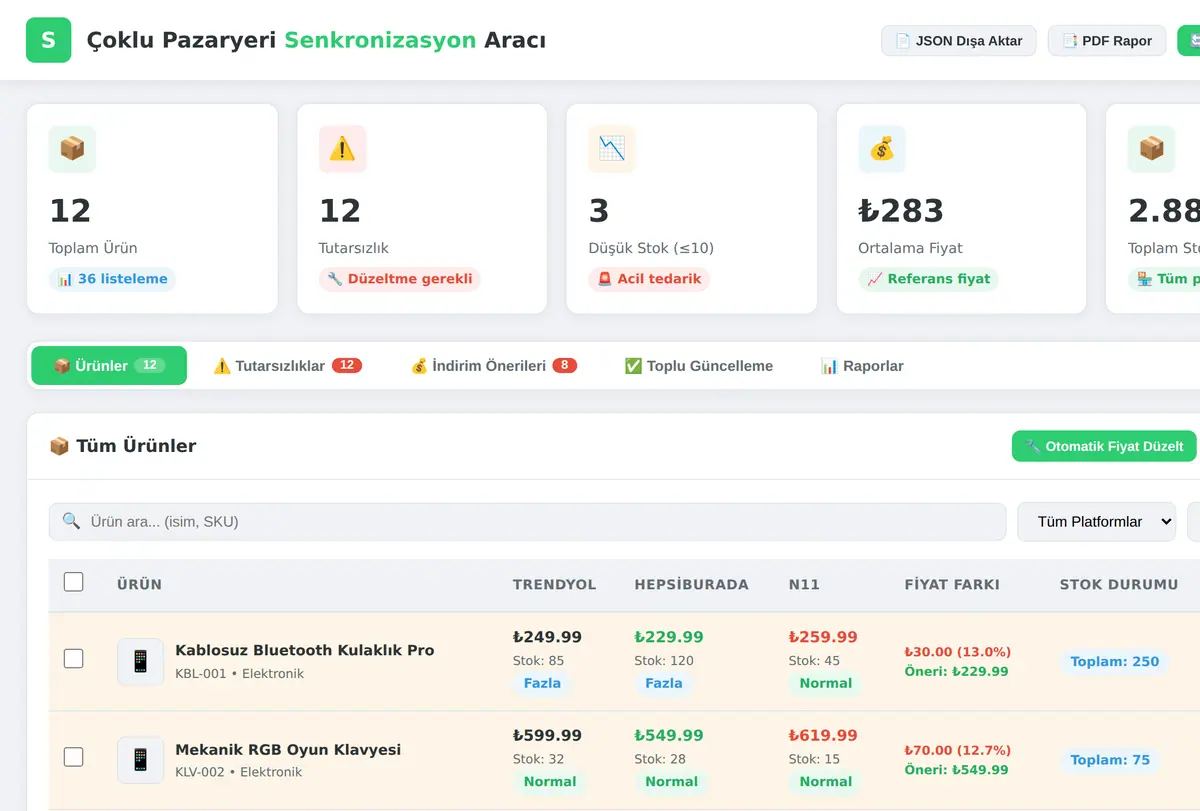This screenshot has height=811, width=1200.
Task: Click the ₺599.99 Trendyol price
Action: [x=547, y=735]
